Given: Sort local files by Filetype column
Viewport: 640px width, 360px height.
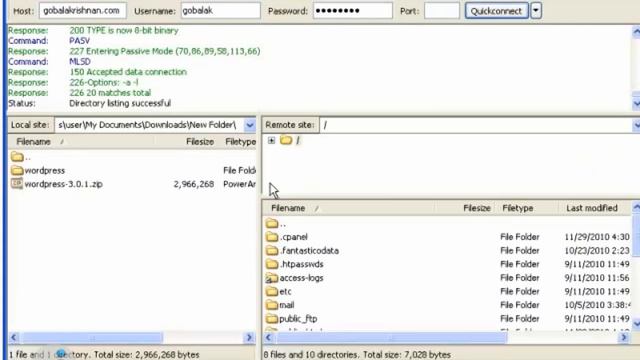Looking at the screenshot, I should click(240, 142).
